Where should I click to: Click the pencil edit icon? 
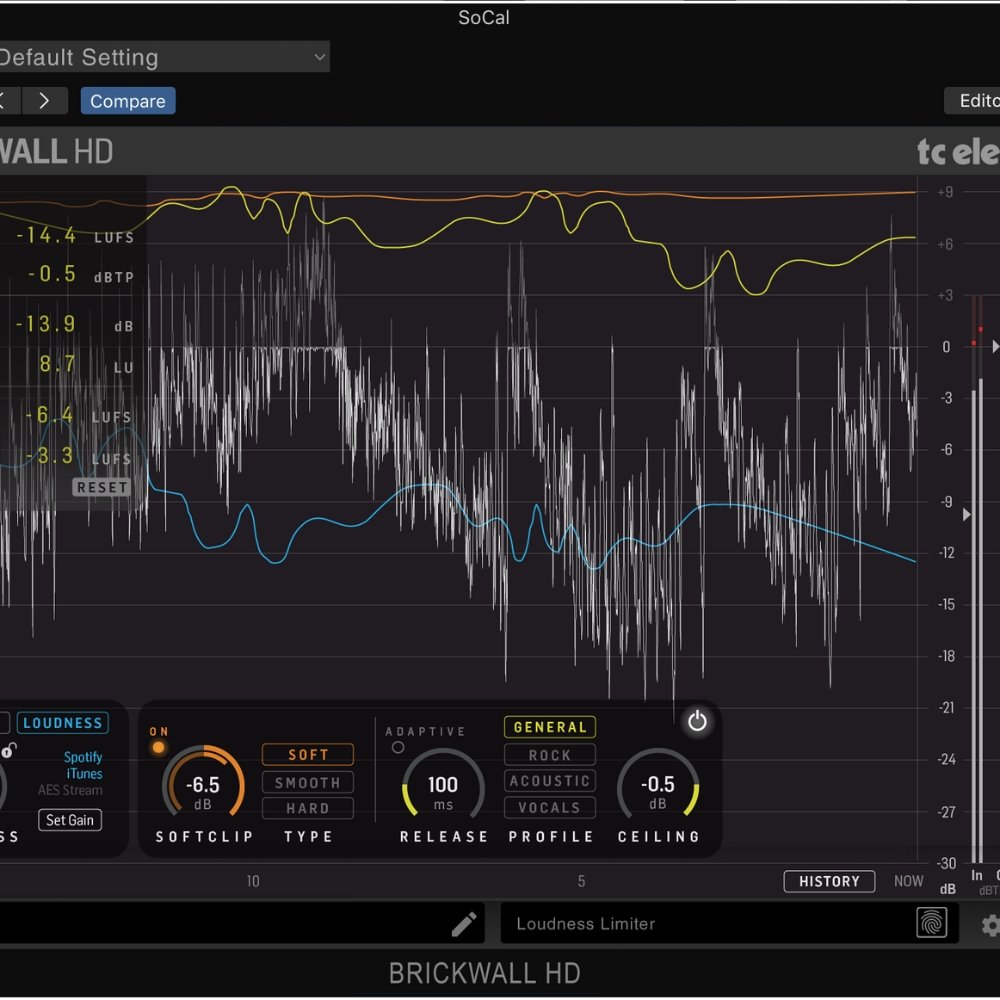pyautogui.click(x=464, y=924)
